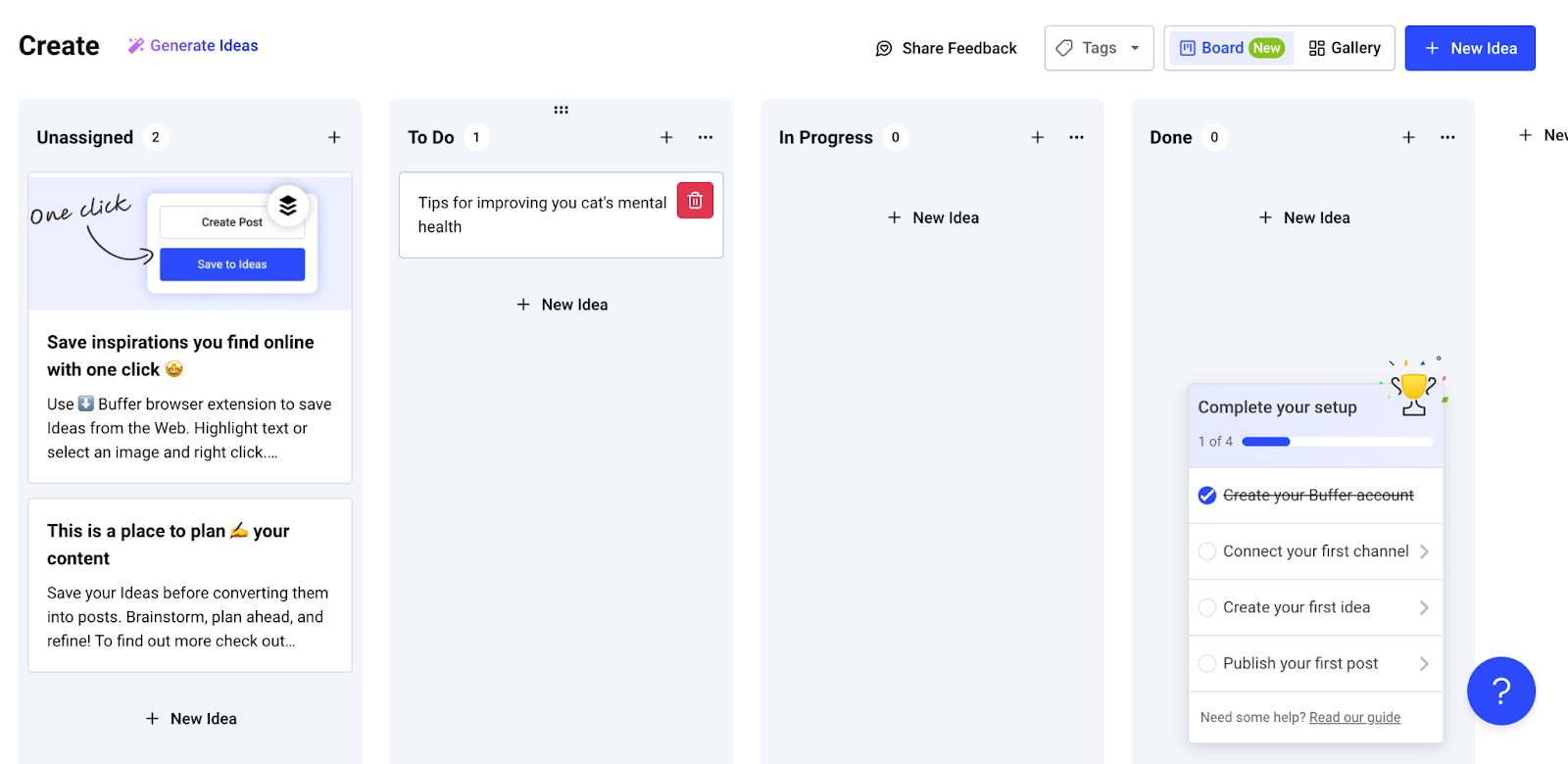Open the To Do column options menu
1568x764 pixels.
[x=706, y=137]
